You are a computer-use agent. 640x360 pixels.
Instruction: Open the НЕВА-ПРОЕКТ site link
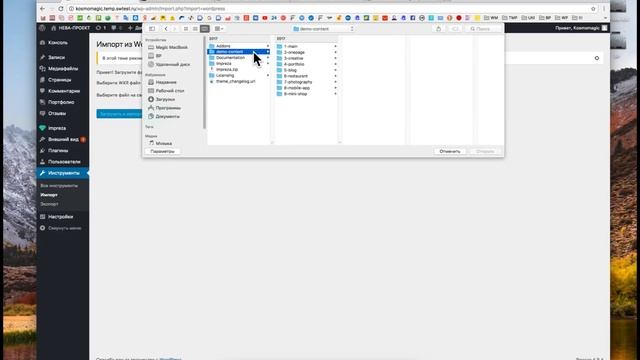71,28
